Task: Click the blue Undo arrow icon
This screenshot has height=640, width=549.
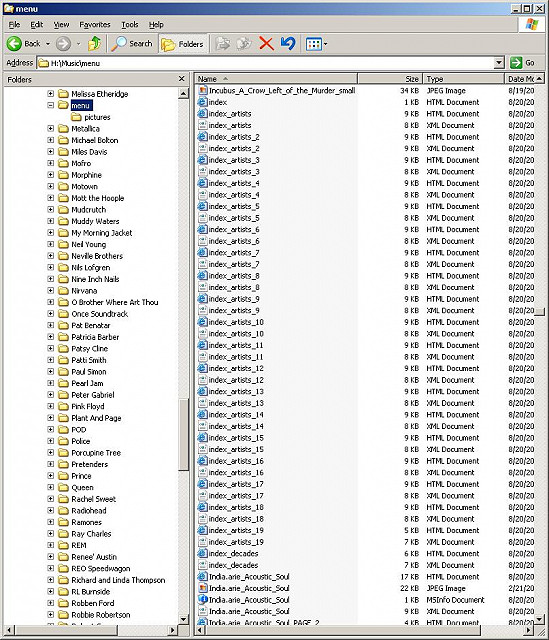Action: click(x=288, y=44)
